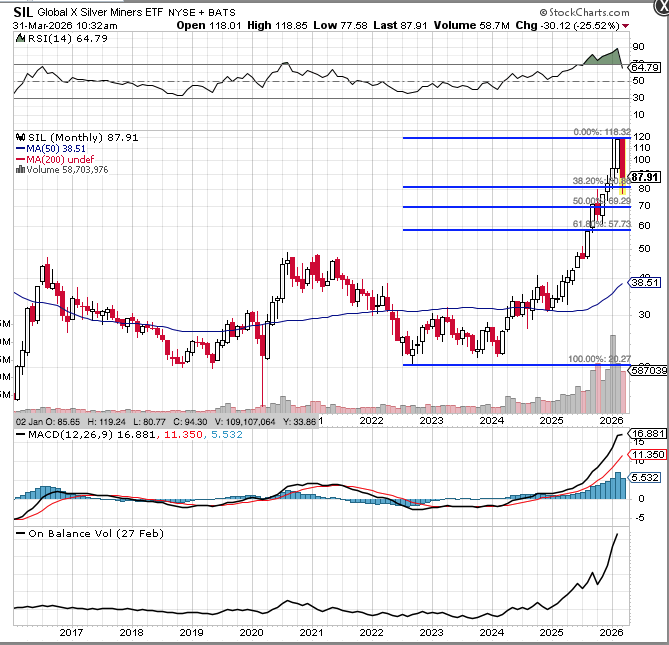Screen dimensions: 669x645
Task: Click the 64.79 RSI axis value tag
Action: tap(646, 67)
